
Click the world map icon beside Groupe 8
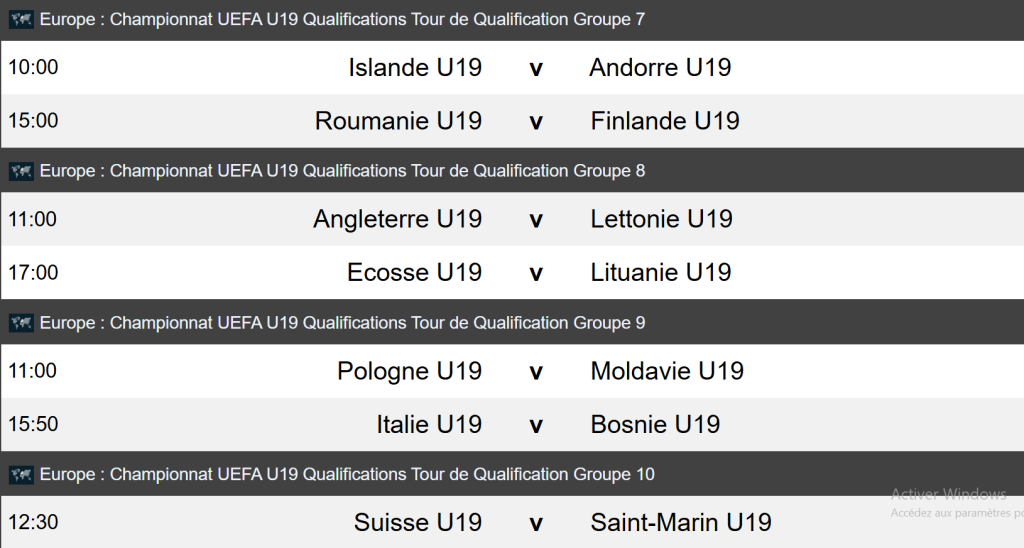21,171
